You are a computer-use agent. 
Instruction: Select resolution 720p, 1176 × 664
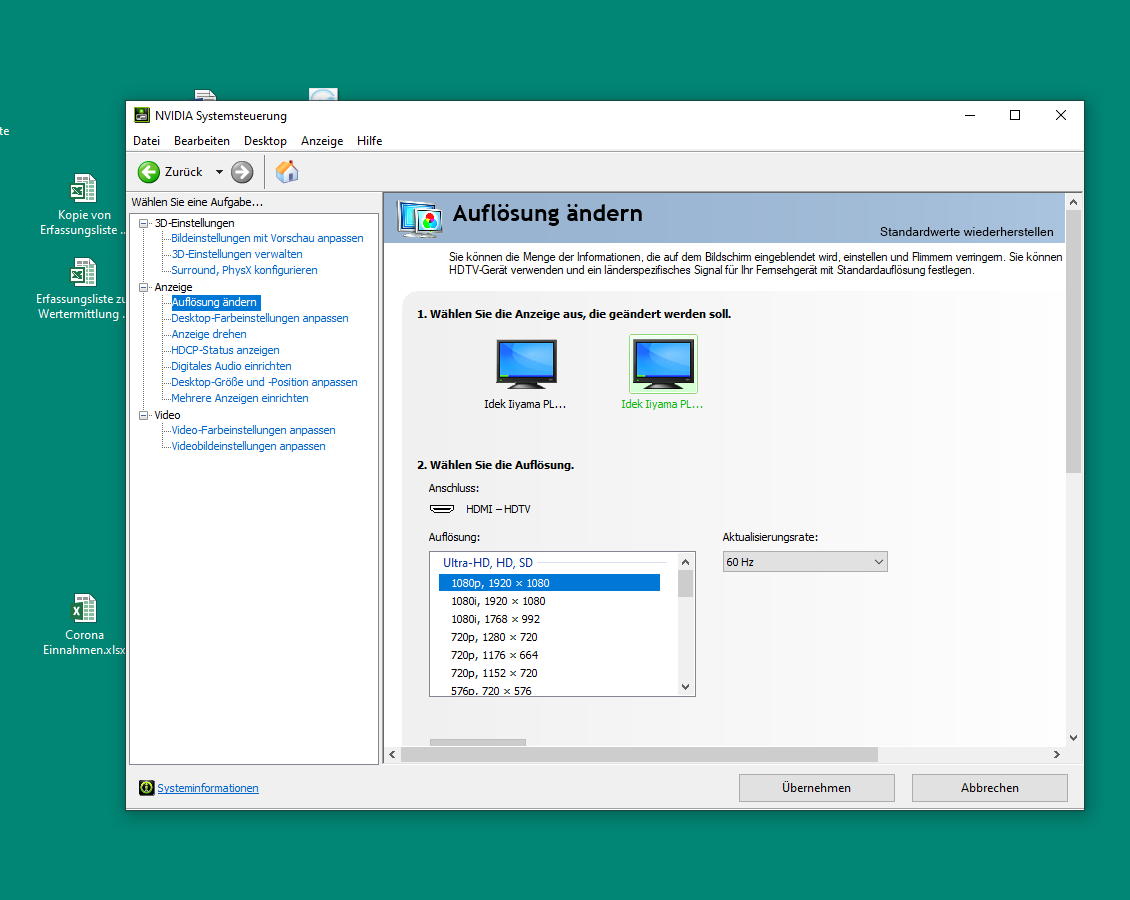point(549,655)
